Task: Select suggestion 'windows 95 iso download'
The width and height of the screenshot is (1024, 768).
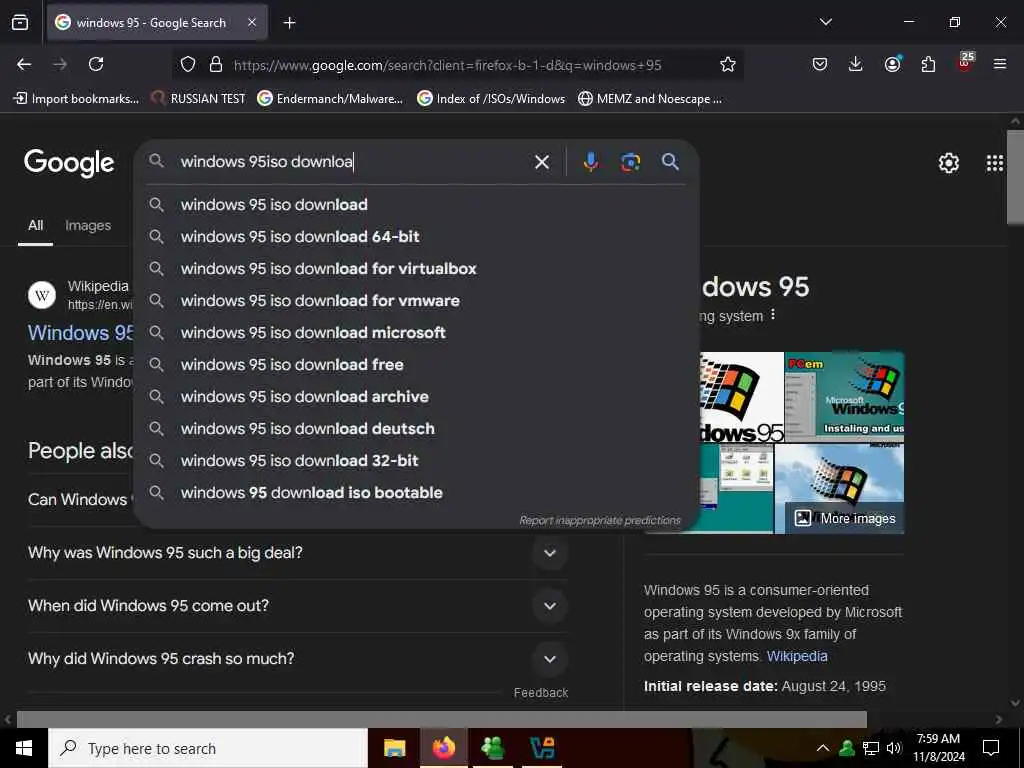Action: coord(417,204)
